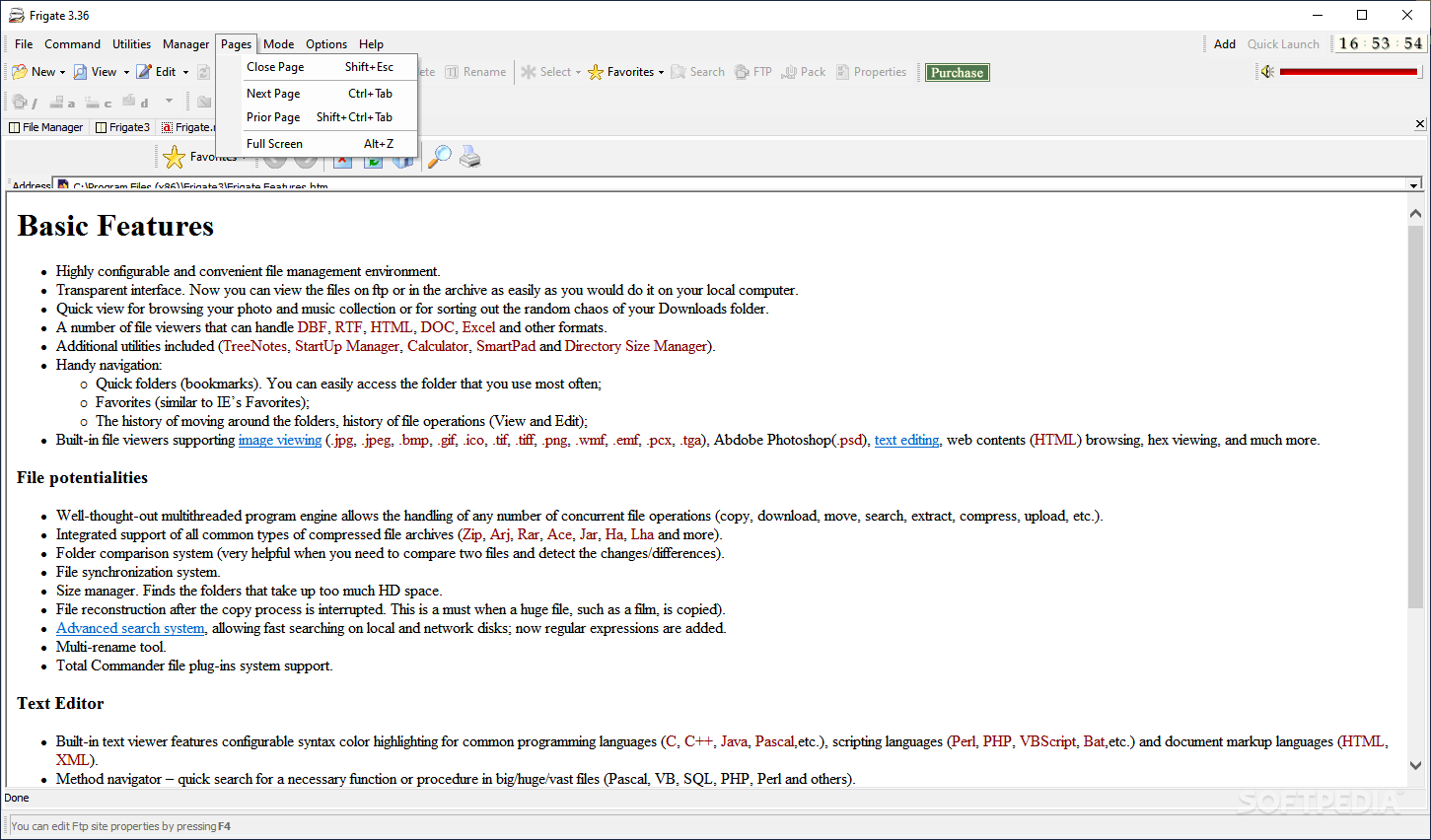
Task: Close the current page with X button
Action: click(x=1419, y=124)
